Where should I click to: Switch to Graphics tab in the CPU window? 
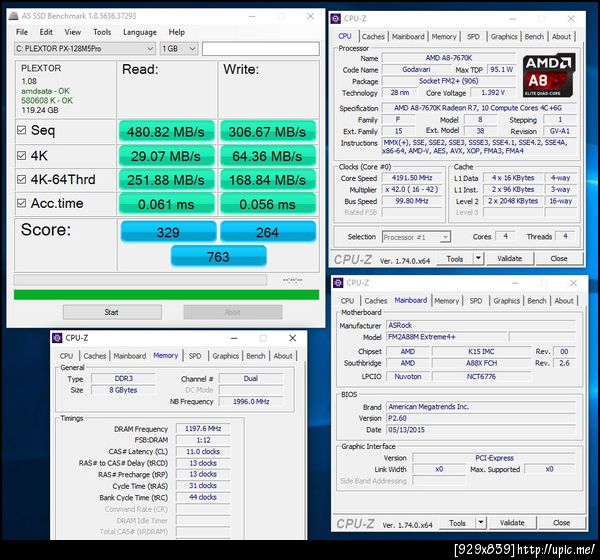click(504, 37)
